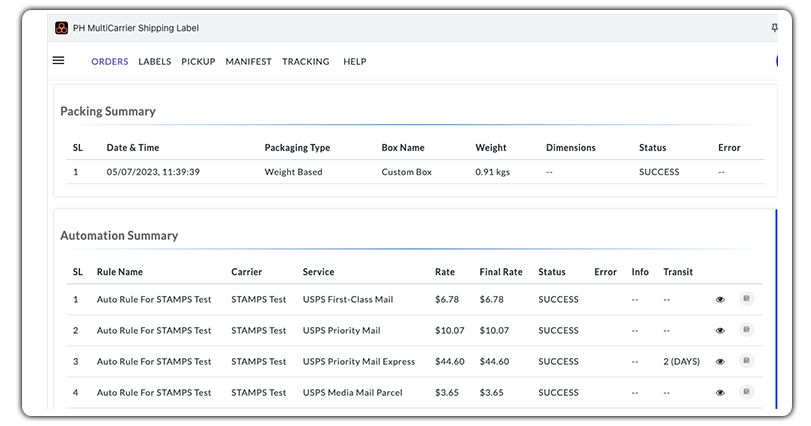Viewport: 811px width, 426px height.
Task: Click the document icon in Priority Mail Express row
Action: click(746, 360)
